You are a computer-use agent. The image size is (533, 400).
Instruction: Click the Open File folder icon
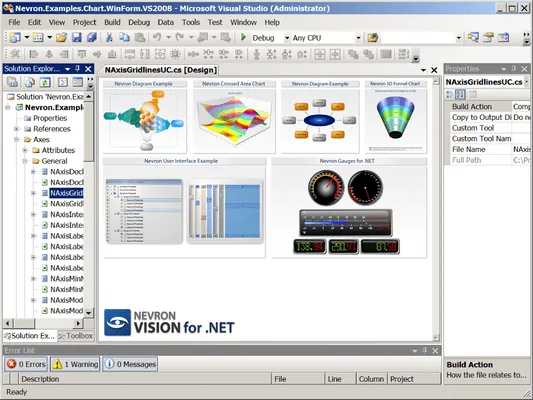click(x=62, y=37)
